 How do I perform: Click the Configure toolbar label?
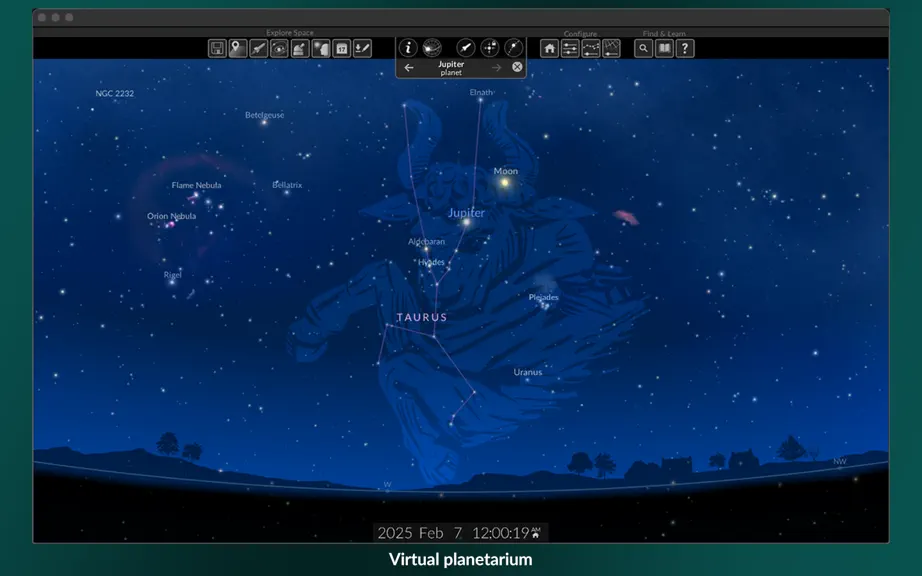(x=580, y=34)
